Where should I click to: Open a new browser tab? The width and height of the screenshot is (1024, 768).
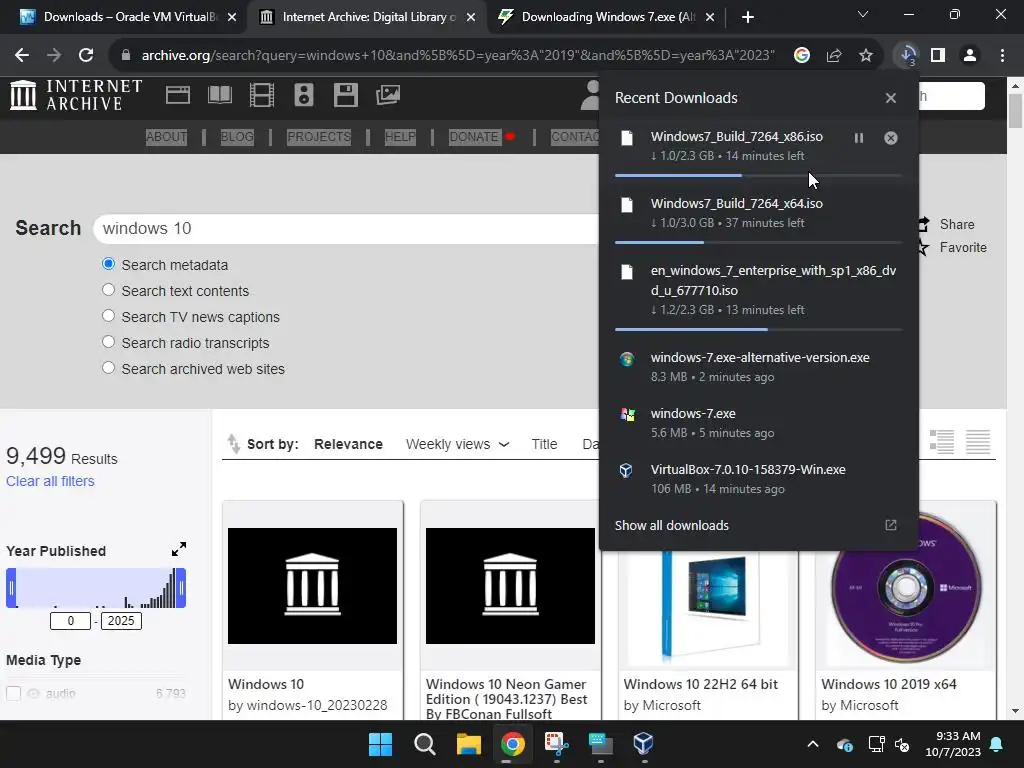748,17
